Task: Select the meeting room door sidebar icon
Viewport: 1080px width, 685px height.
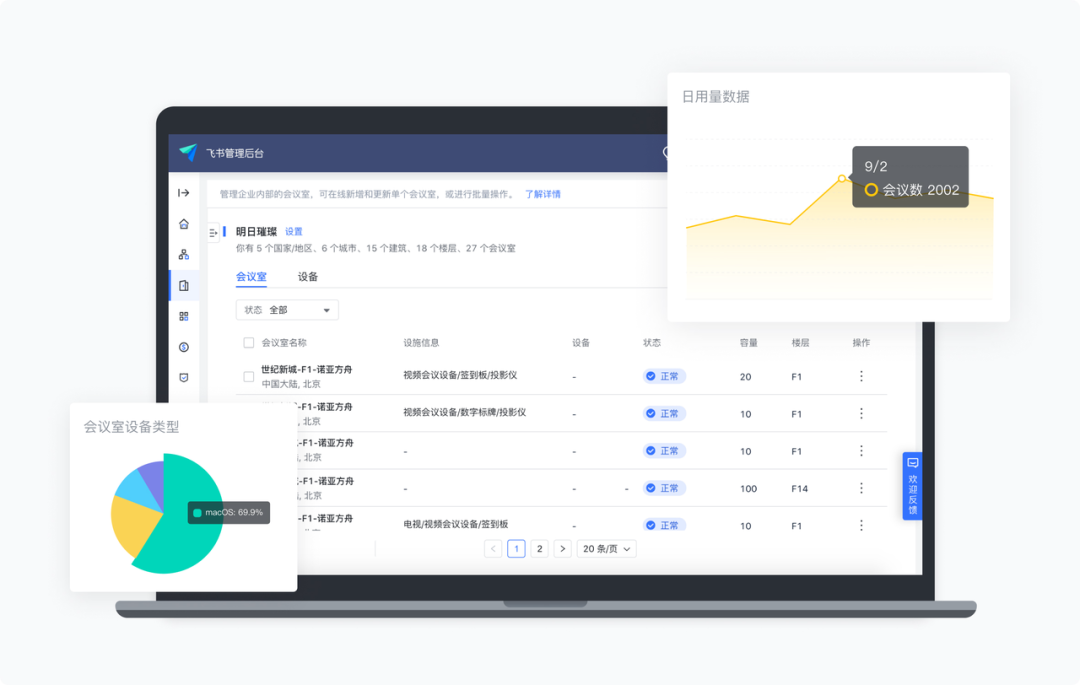Action: pyautogui.click(x=184, y=286)
